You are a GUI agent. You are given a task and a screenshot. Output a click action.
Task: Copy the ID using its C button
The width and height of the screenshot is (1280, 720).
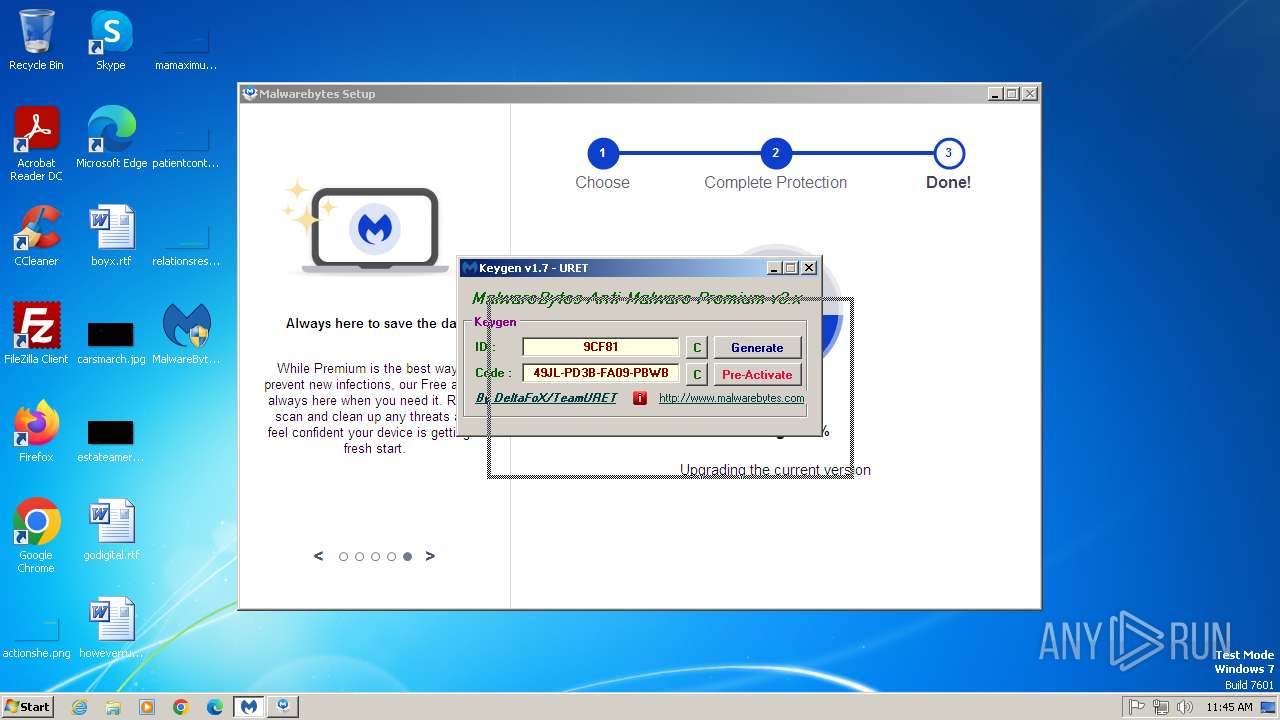pyautogui.click(x=697, y=347)
